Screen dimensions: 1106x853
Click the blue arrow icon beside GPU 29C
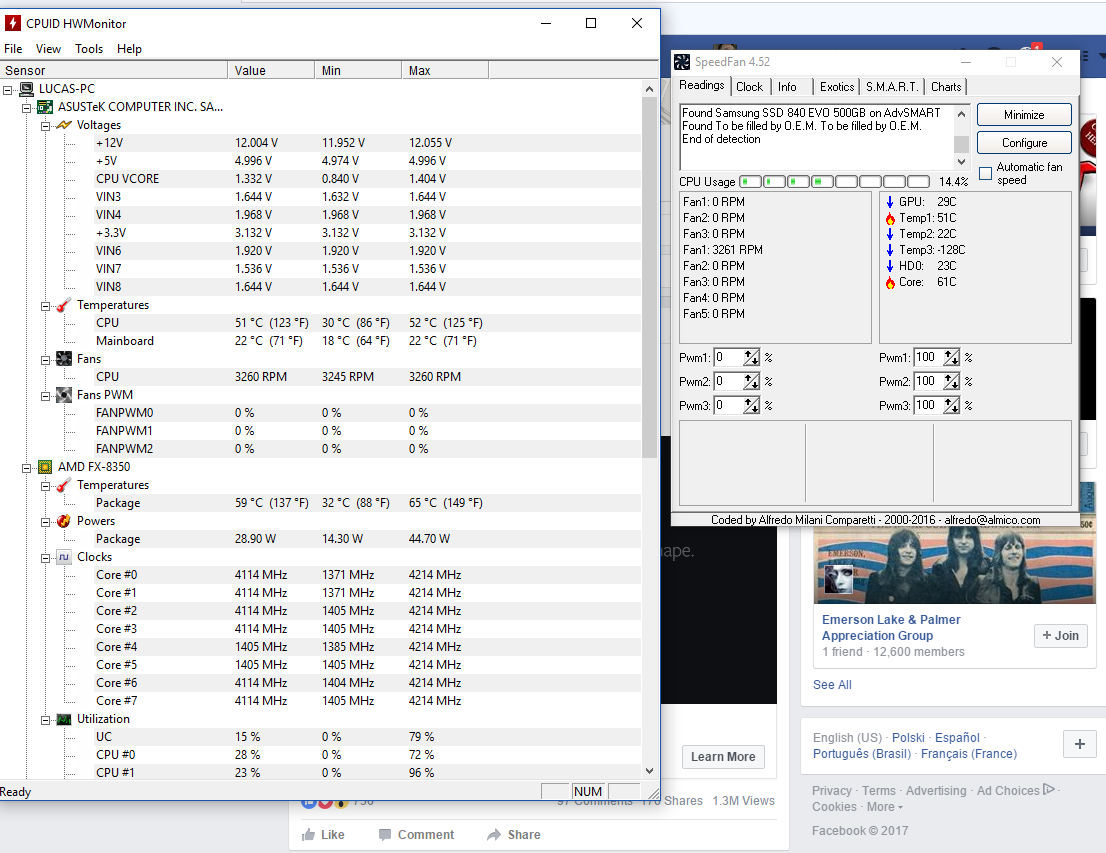tap(890, 202)
